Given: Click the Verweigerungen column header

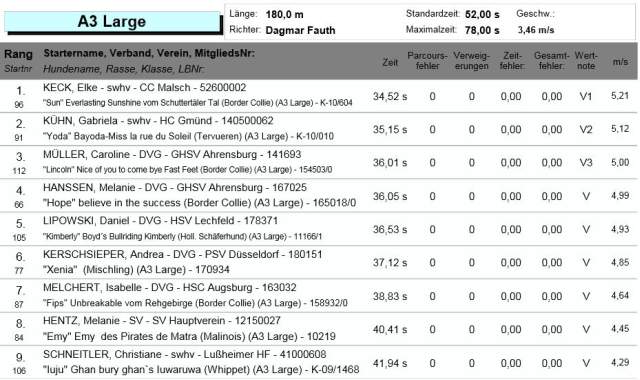Looking at the screenshot, I should coord(471,61).
